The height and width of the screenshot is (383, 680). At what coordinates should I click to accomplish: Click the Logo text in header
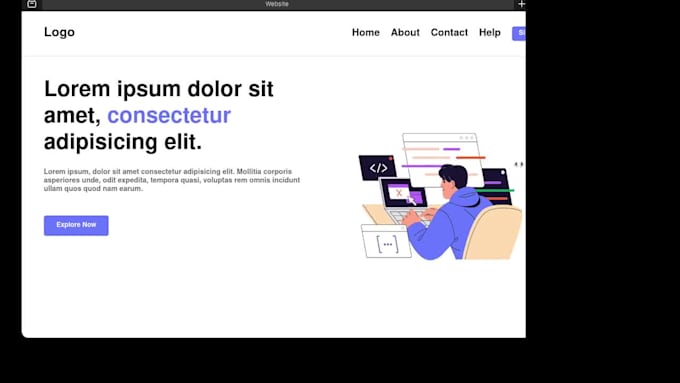[59, 32]
